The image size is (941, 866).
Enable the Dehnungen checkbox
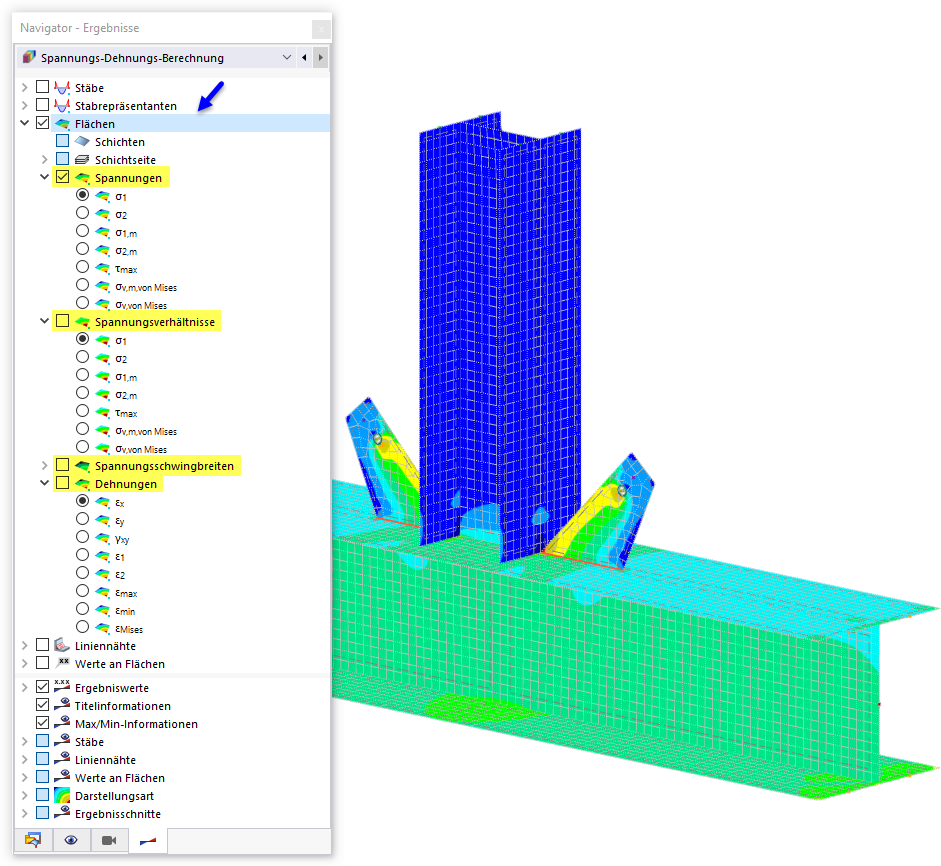click(62, 483)
